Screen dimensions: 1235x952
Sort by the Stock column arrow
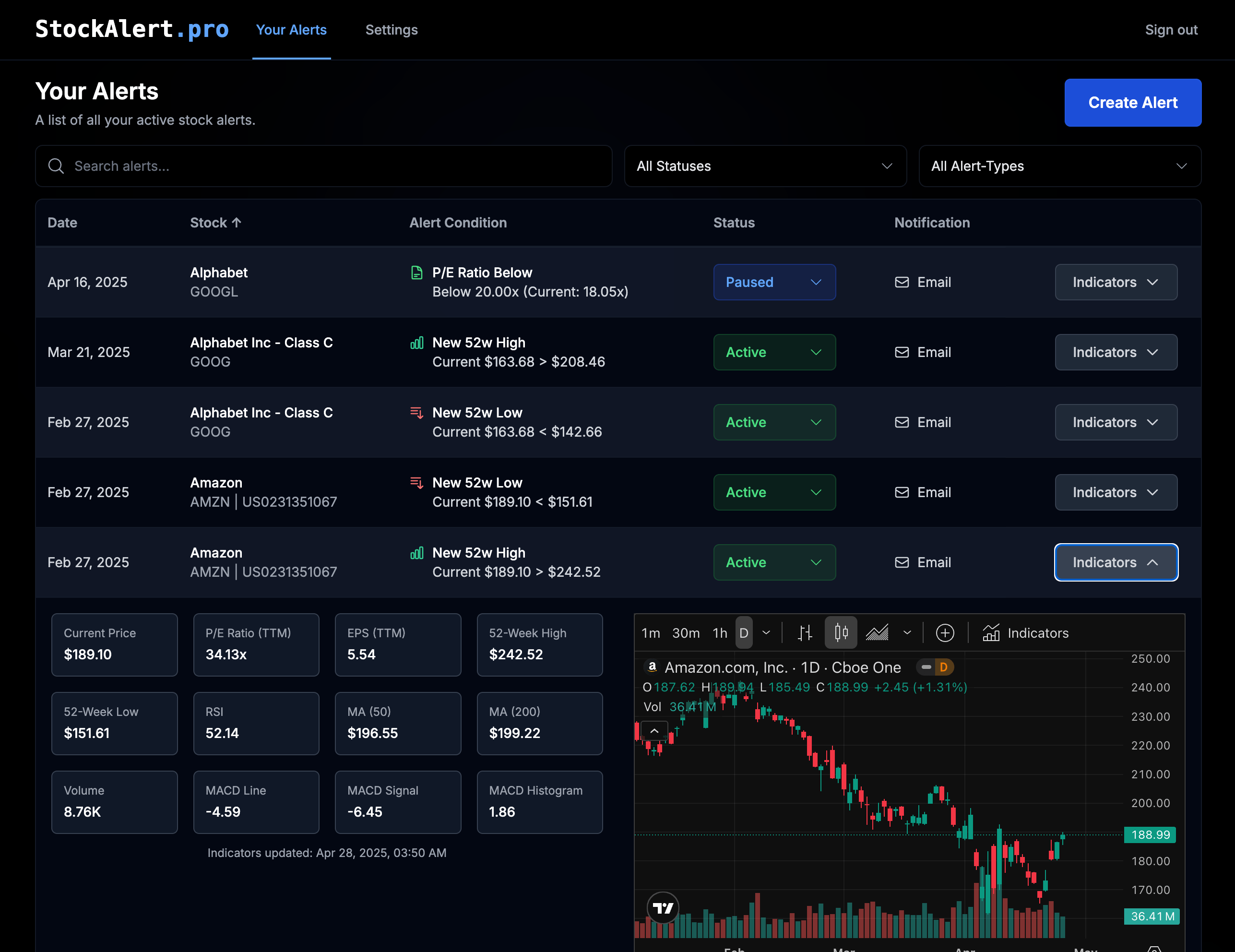point(237,222)
